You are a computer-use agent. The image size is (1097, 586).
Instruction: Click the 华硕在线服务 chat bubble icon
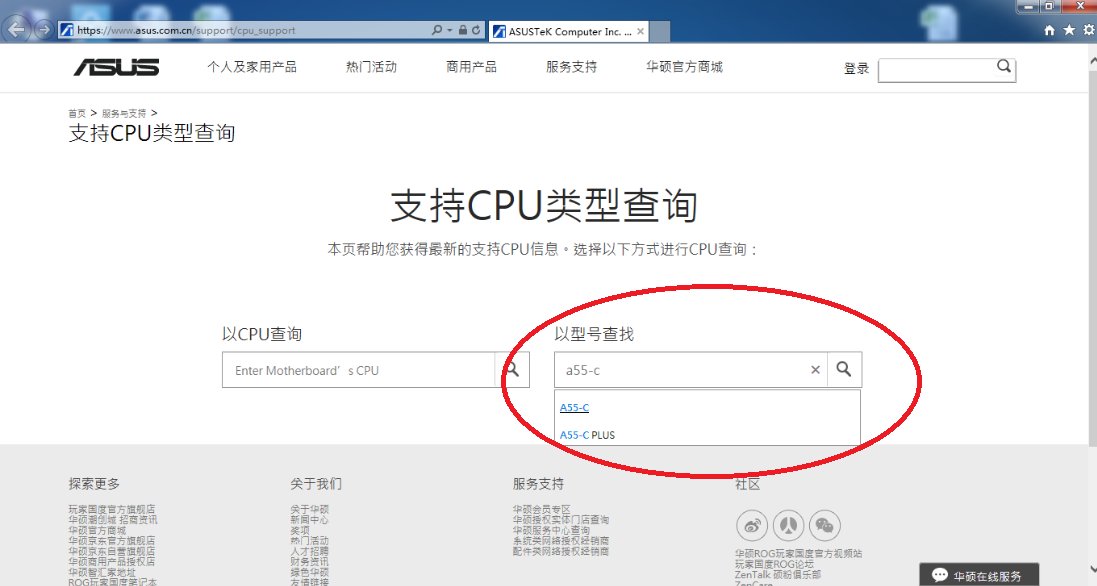click(x=938, y=574)
